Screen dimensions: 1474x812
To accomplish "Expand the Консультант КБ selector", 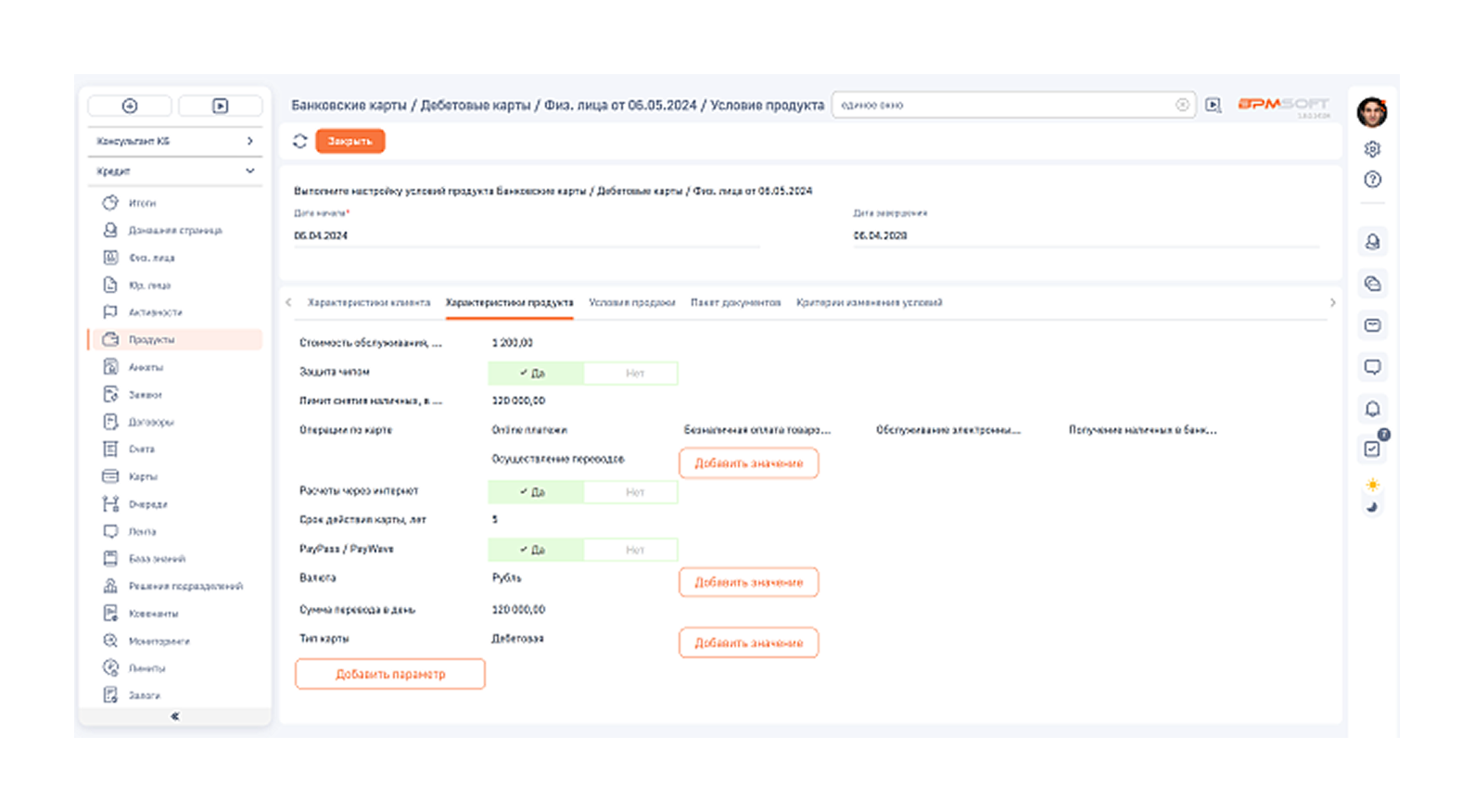I will click(x=174, y=141).
